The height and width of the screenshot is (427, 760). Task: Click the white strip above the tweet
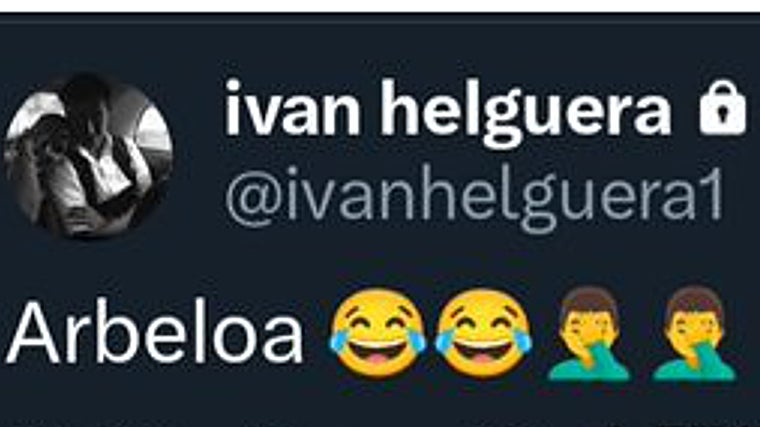(x=380, y=6)
